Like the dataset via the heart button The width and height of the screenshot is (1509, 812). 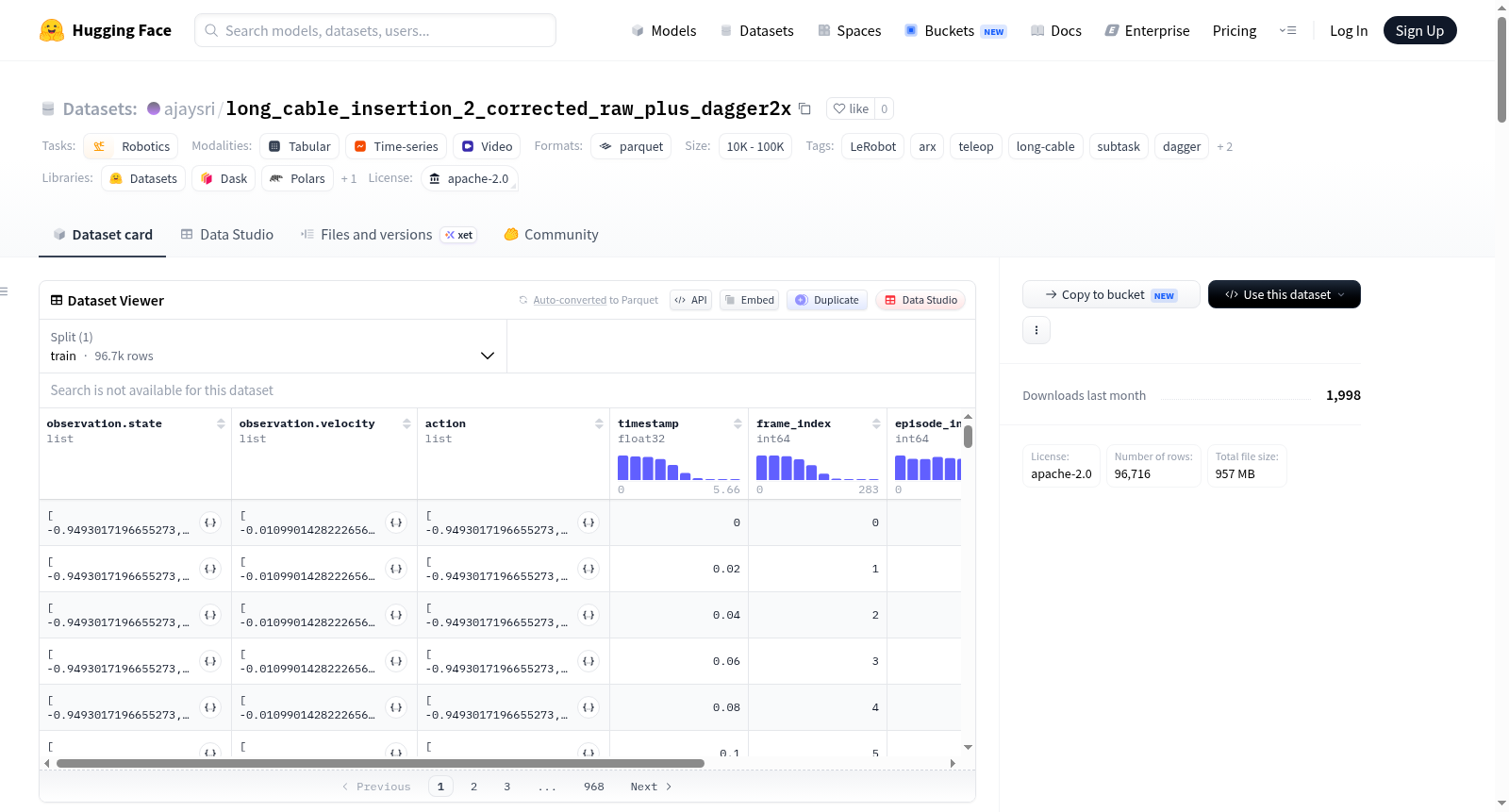(851, 108)
